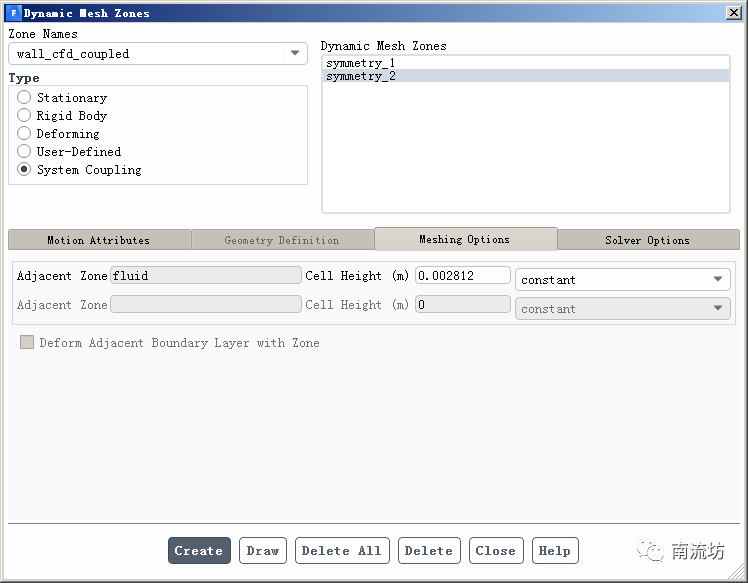The width and height of the screenshot is (748, 583).
Task: Select symmetry_2 zone in the list
Action: [x=360, y=76]
